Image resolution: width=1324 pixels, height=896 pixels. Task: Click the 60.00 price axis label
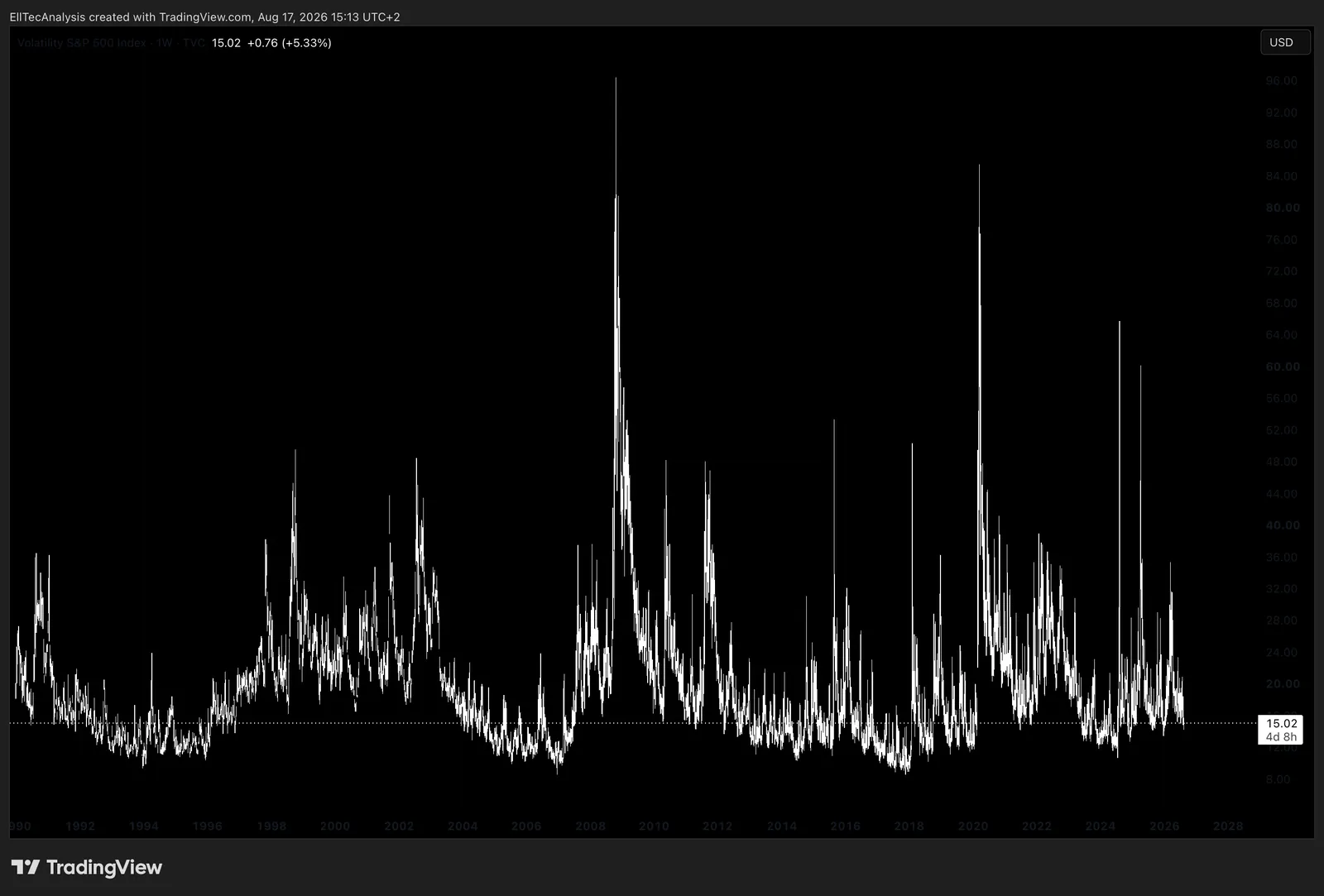point(1282,367)
